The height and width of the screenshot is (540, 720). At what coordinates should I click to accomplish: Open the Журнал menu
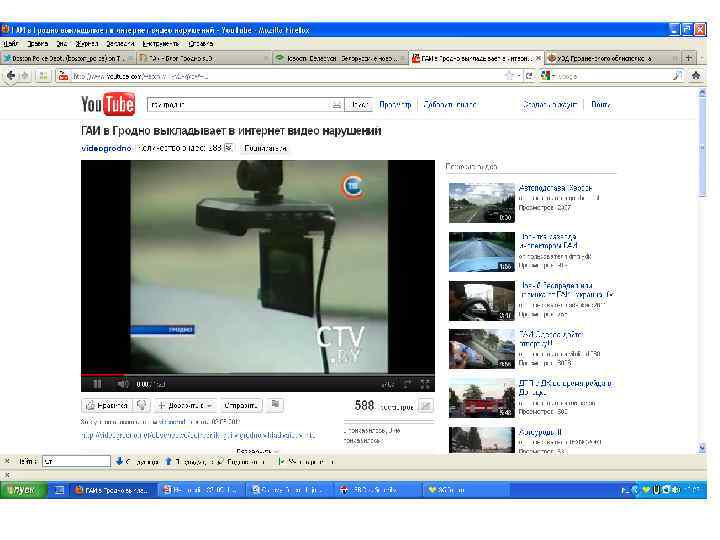coord(87,44)
